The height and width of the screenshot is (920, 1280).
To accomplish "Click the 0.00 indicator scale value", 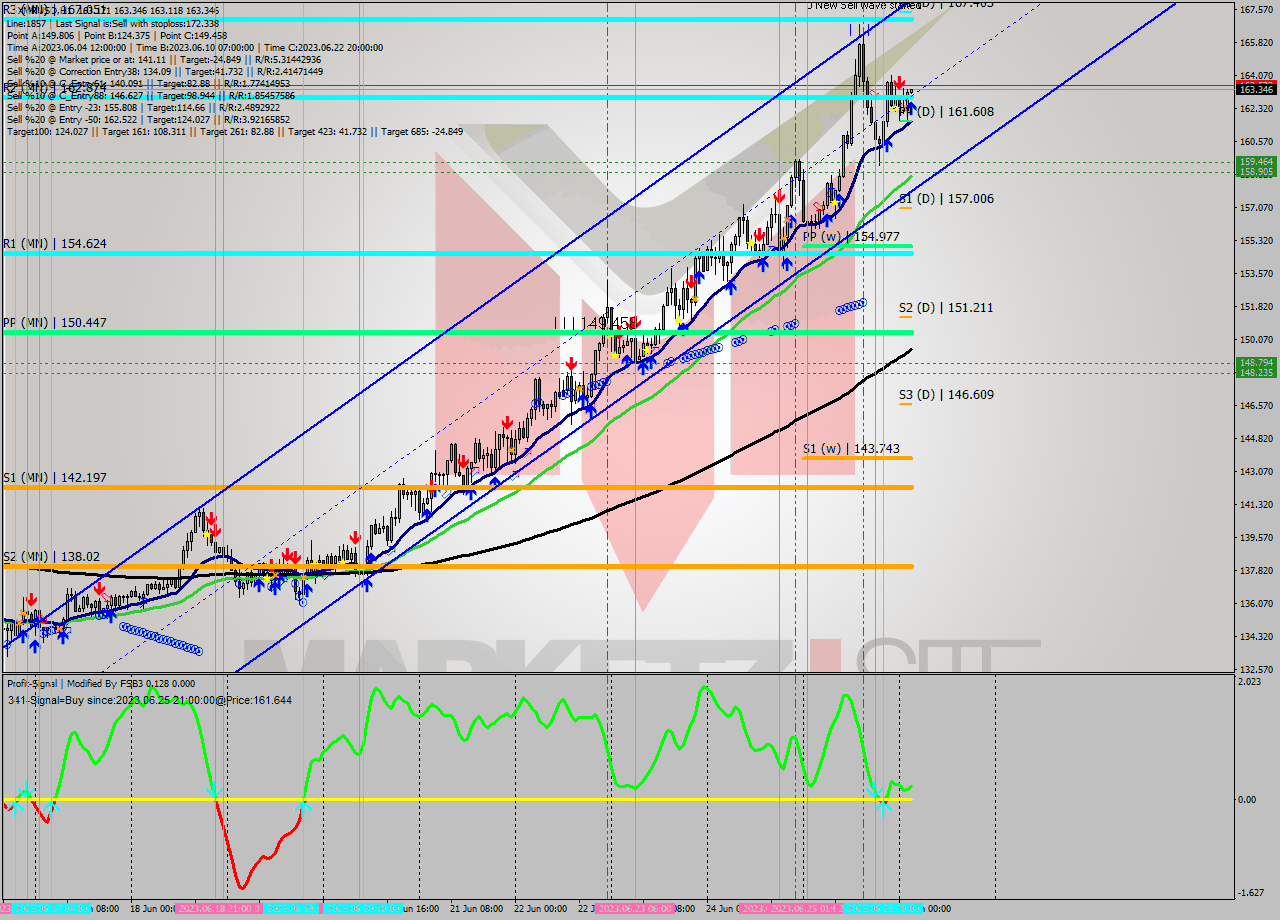I will click(x=1248, y=799).
